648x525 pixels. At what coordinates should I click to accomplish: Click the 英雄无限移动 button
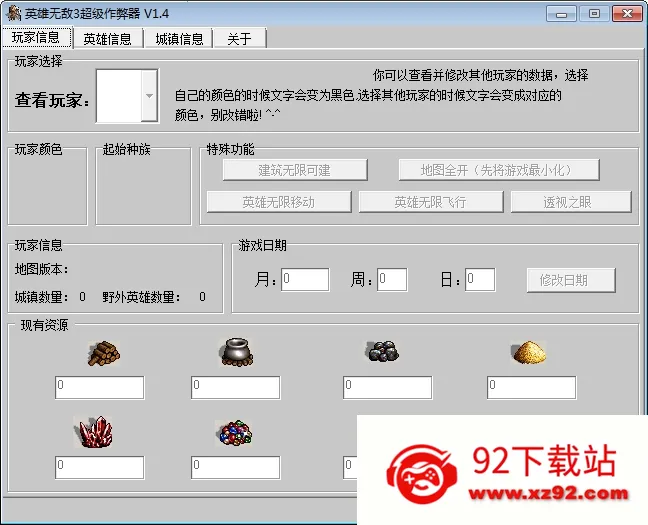[x=279, y=202]
